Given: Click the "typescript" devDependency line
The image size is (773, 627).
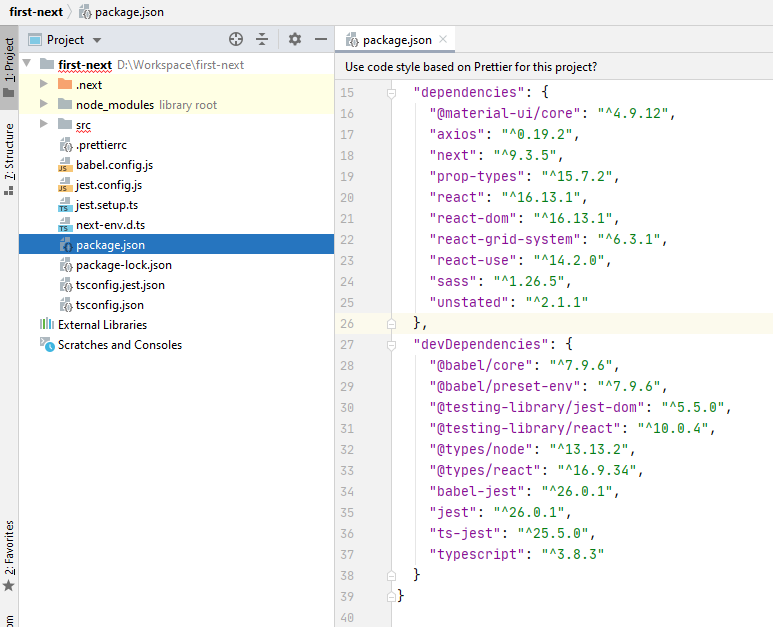Looking at the screenshot, I should (x=516, y=554).
